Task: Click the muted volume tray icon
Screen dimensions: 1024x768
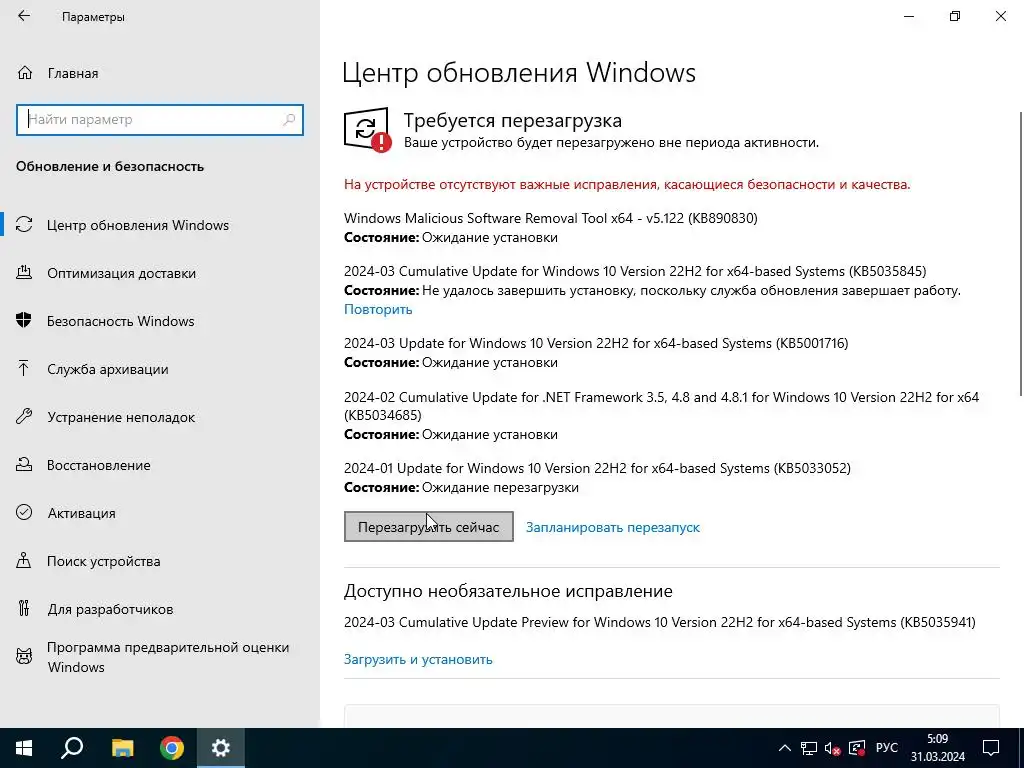Action: (833, 748)
